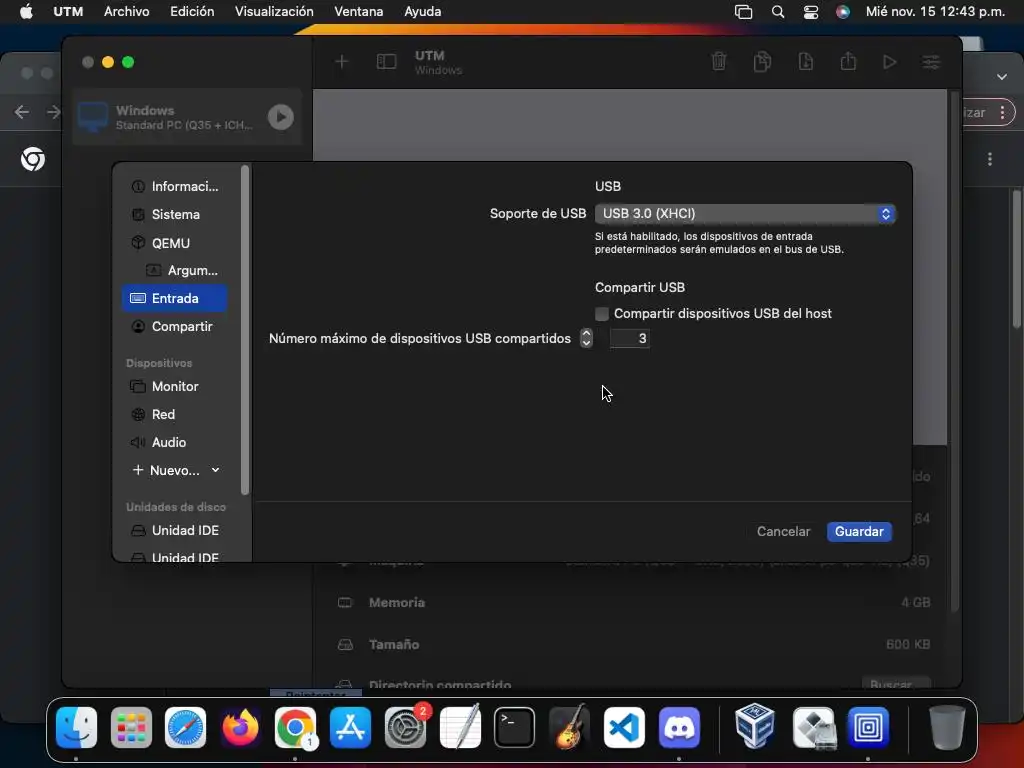Open Finder from the dock
Screen dimensions: 1024x768
76,728
